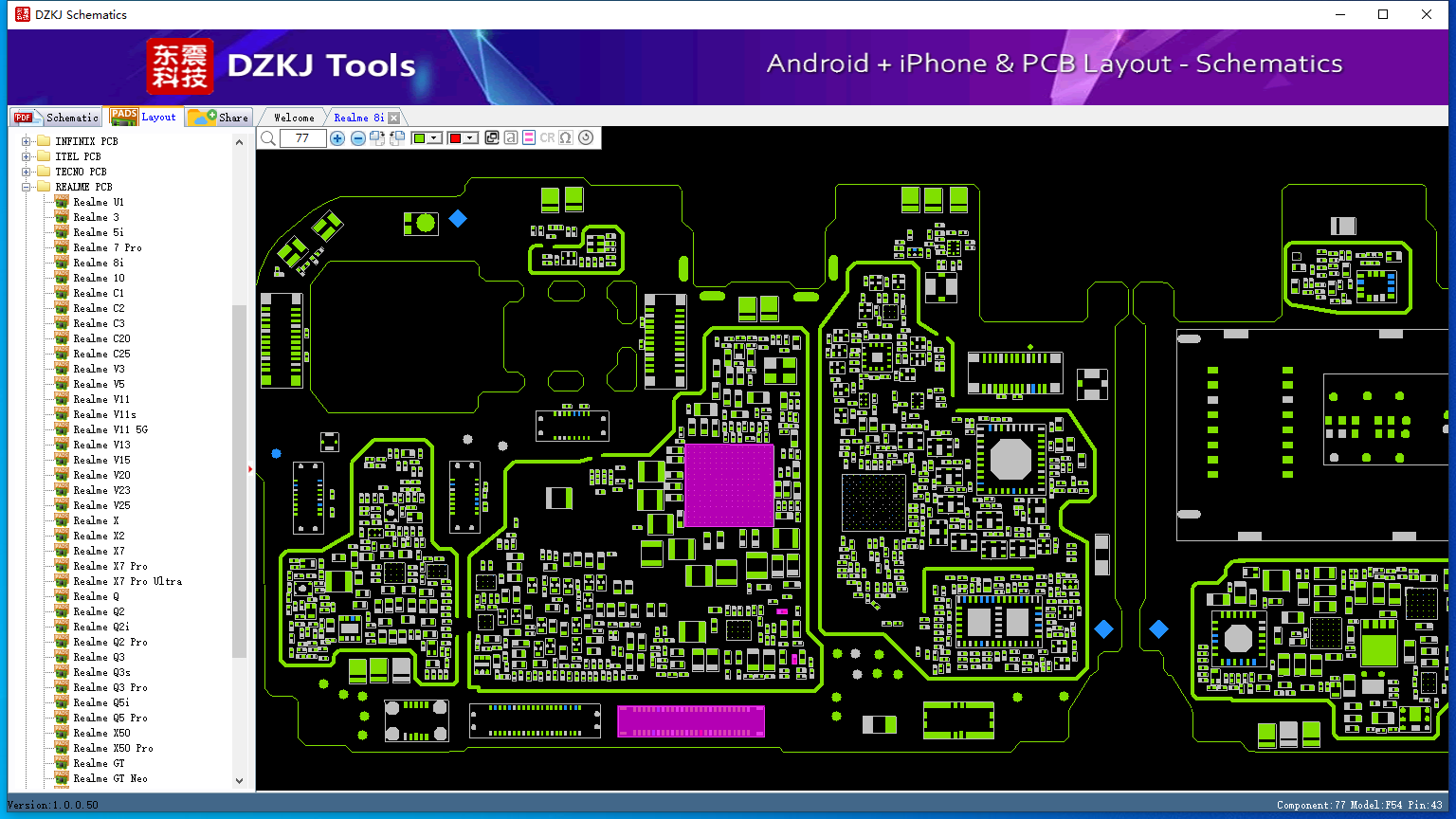Select the magenta connector at the board bottom

(x=691, y=721)
